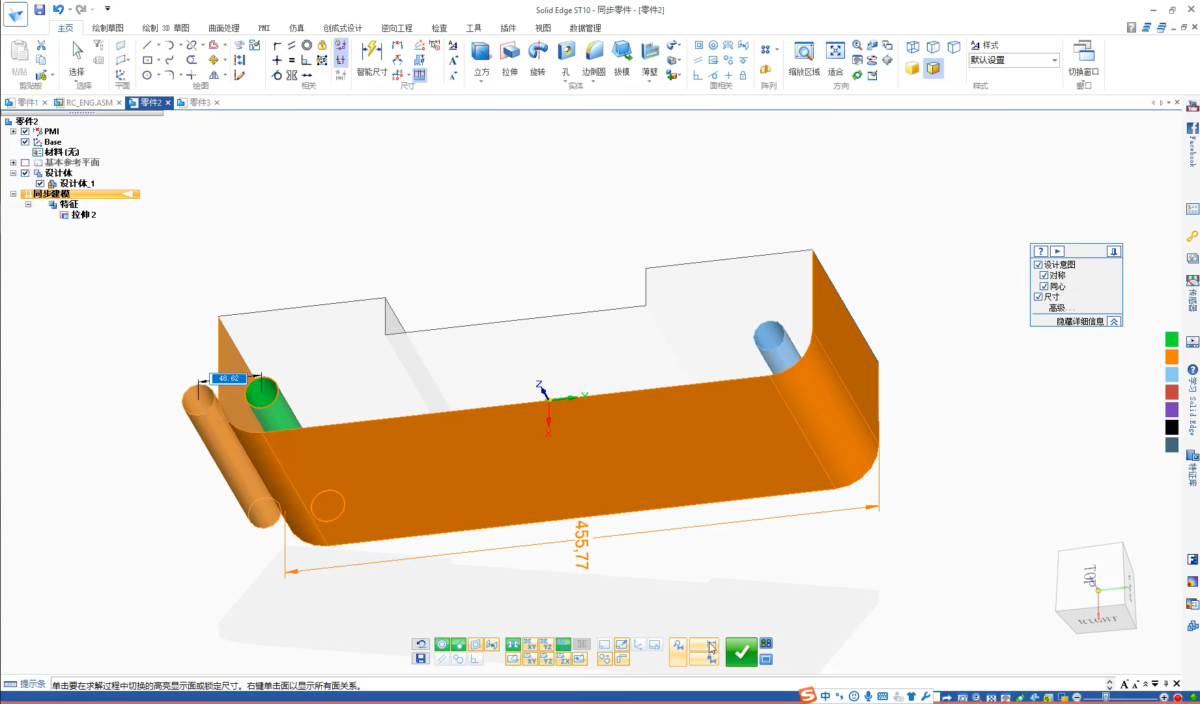
Task: Select the line drawing tool
Action: click(147, 45)
